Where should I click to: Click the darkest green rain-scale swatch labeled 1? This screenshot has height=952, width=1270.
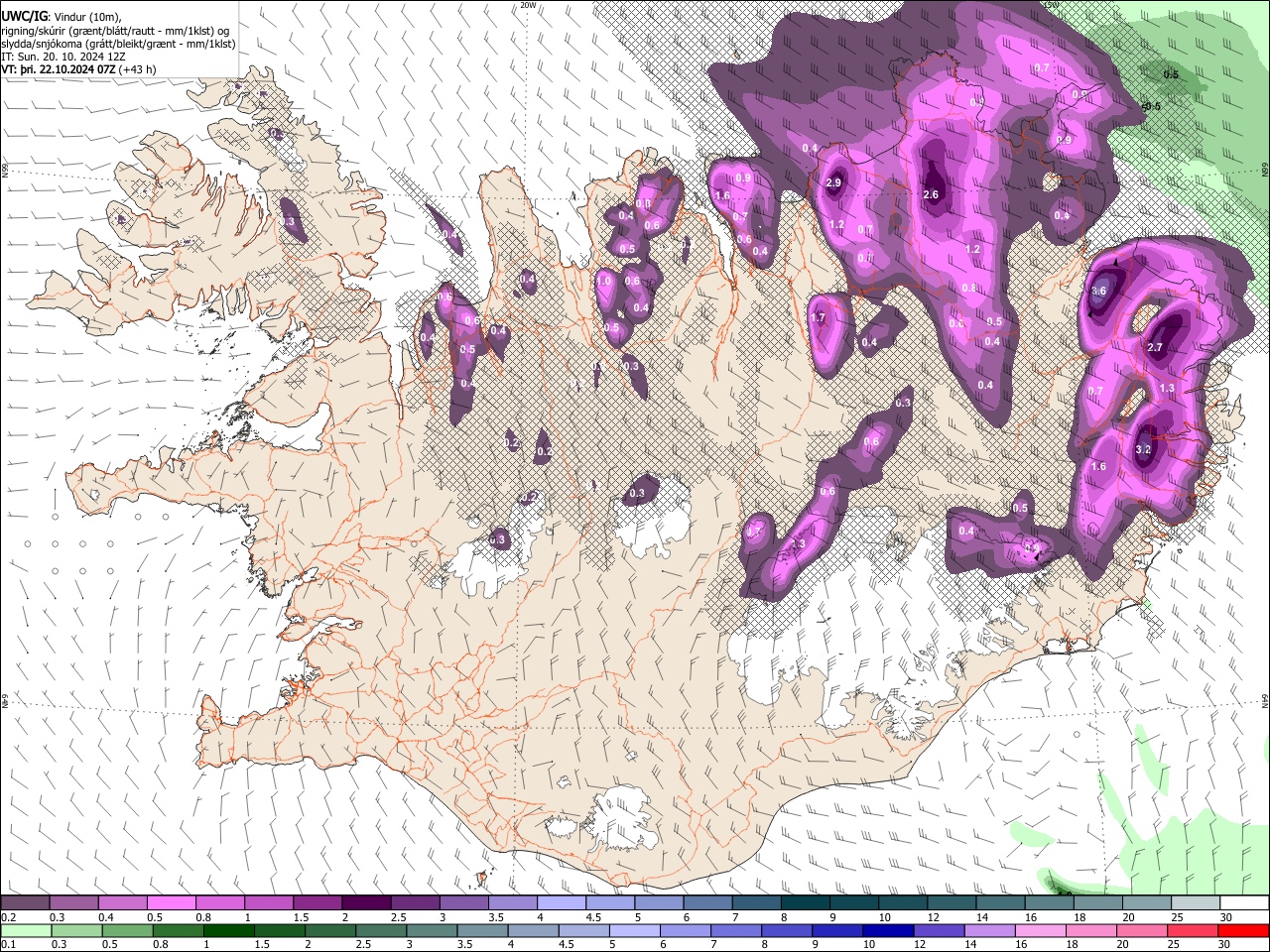(x=228, y=930)
